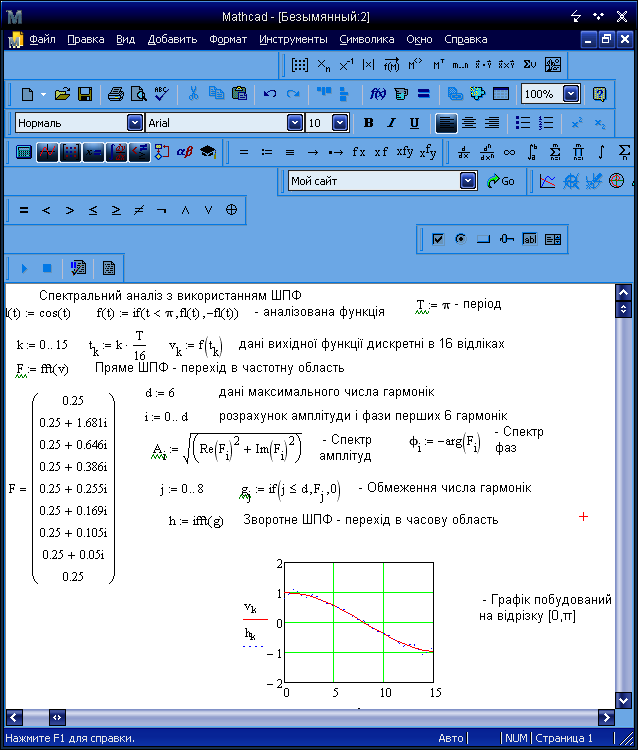The height and width of the screenshot is (750, 638).
Task: Toggle bold text formatting
Action: (368, 123)
